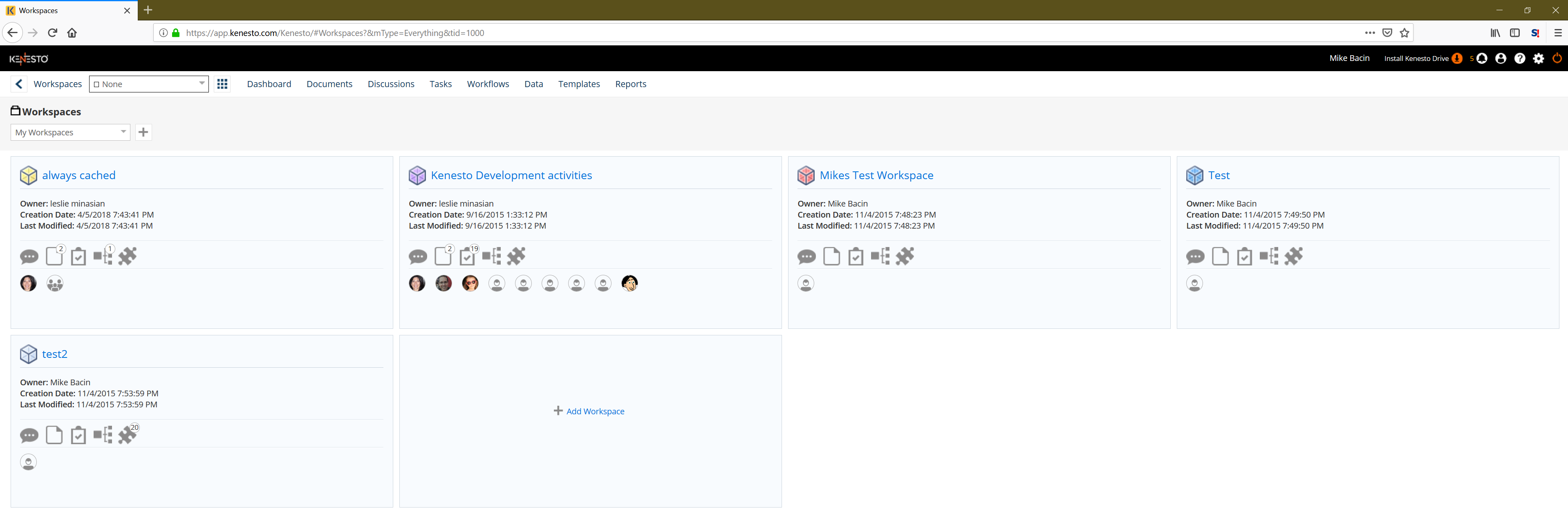Open Mikes Test Workspace link
Screen dimensions: 1568x528
click(876, 175)
